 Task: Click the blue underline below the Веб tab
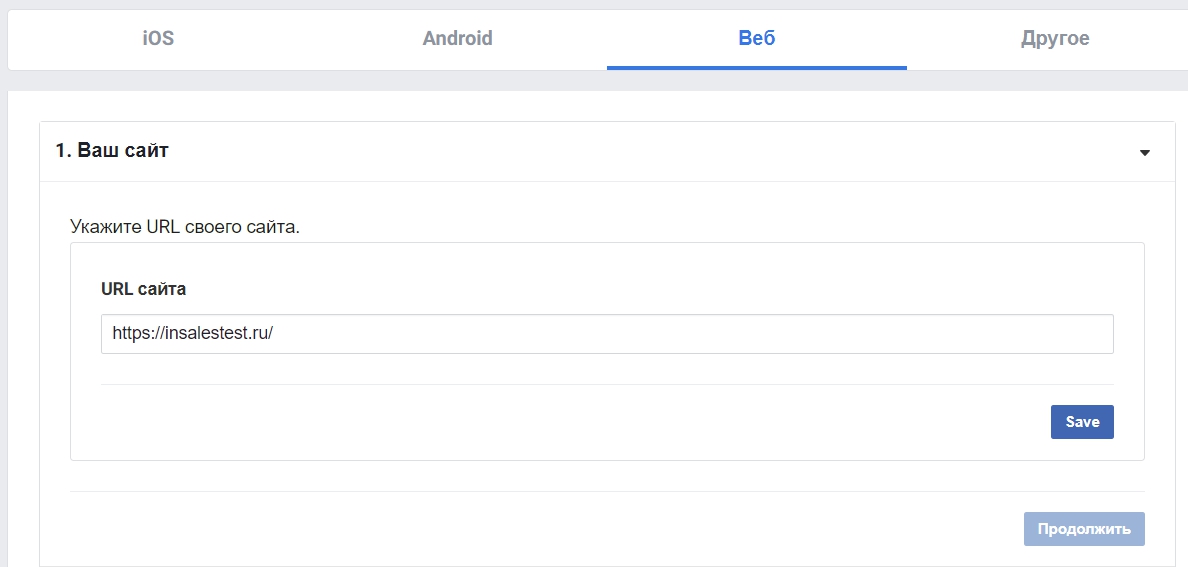click(x=757, y=68)
